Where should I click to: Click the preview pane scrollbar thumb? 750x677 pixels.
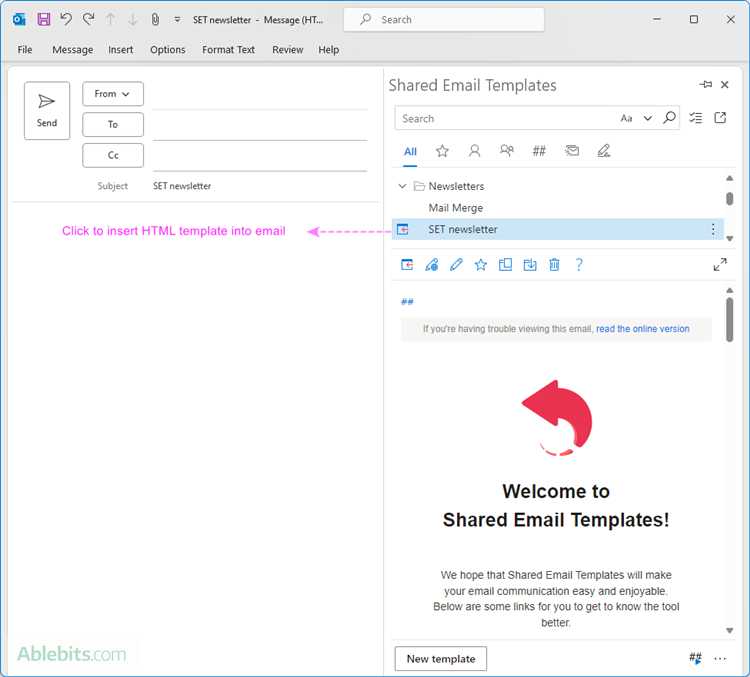pos(729,320)
